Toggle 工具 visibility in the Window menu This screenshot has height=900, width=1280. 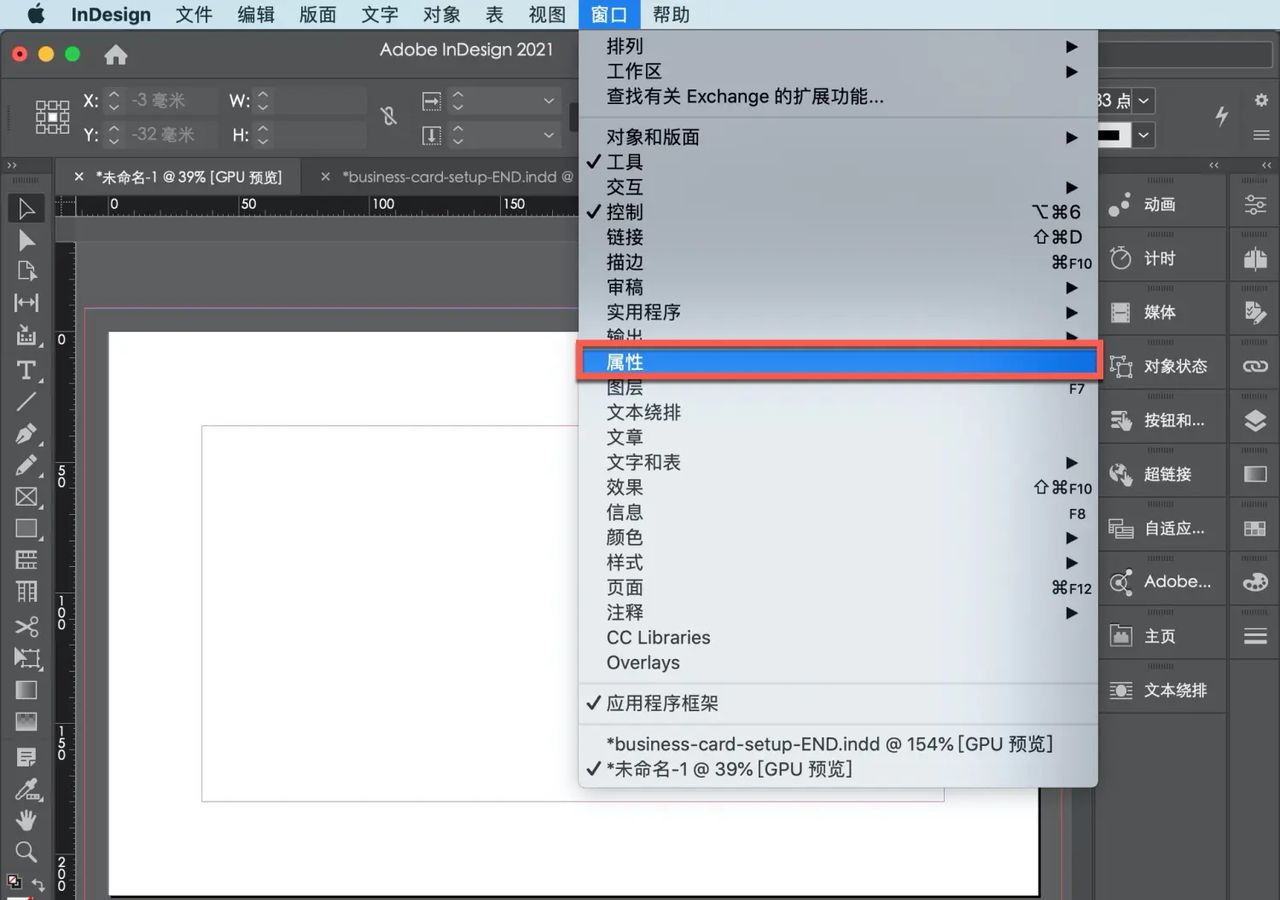[624, 161]
